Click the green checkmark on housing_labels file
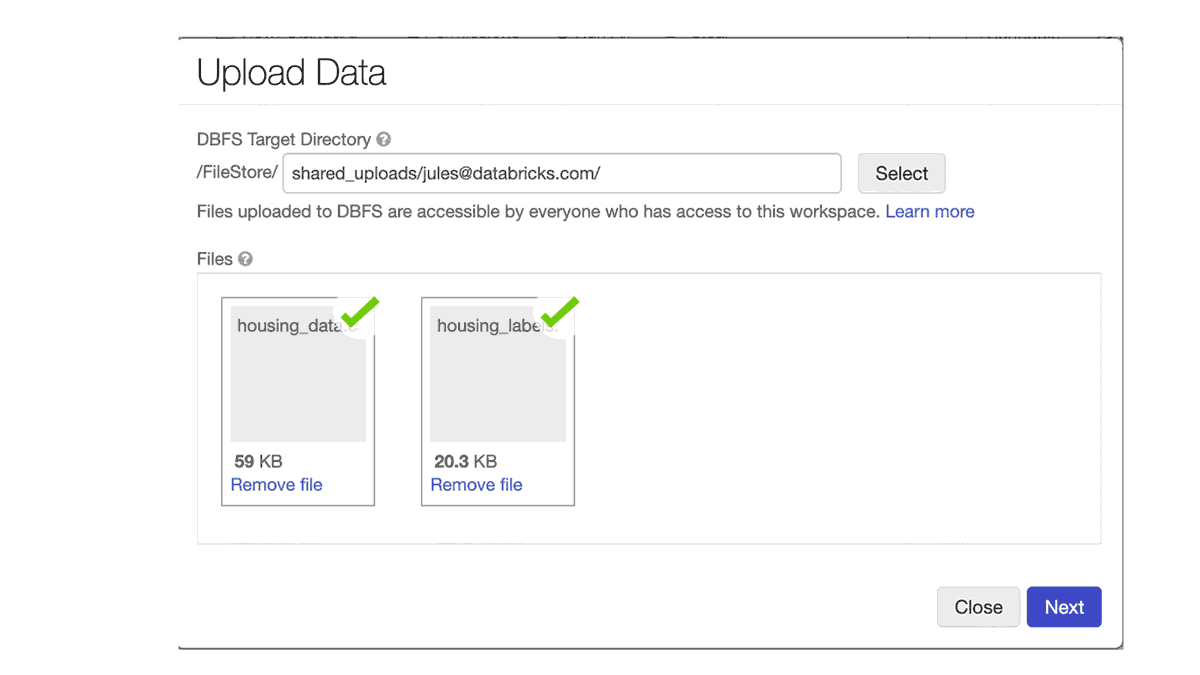1200x675 pixels. 559,312
